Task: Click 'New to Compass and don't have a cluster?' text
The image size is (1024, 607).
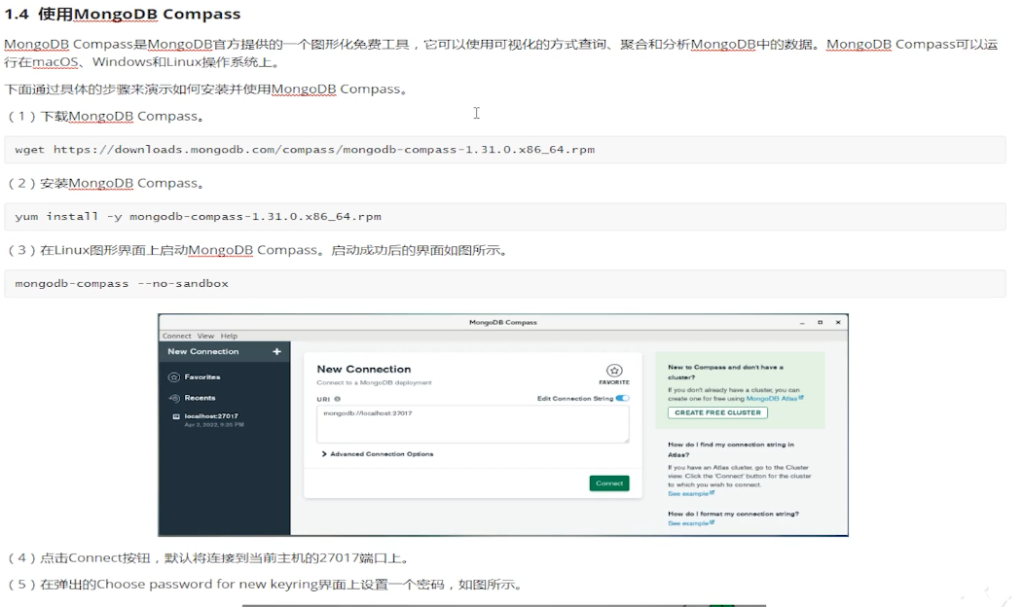Action: tap(726, 372)
